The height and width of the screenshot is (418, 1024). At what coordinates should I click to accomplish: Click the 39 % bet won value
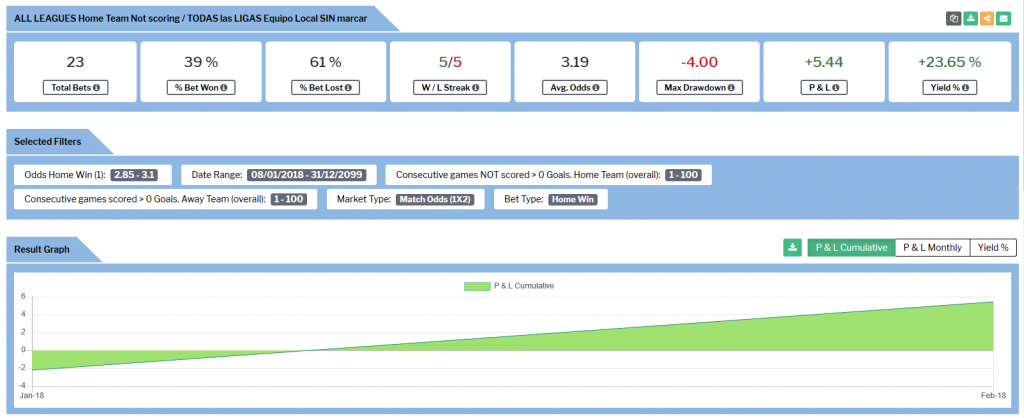click(x=201, y=63)
